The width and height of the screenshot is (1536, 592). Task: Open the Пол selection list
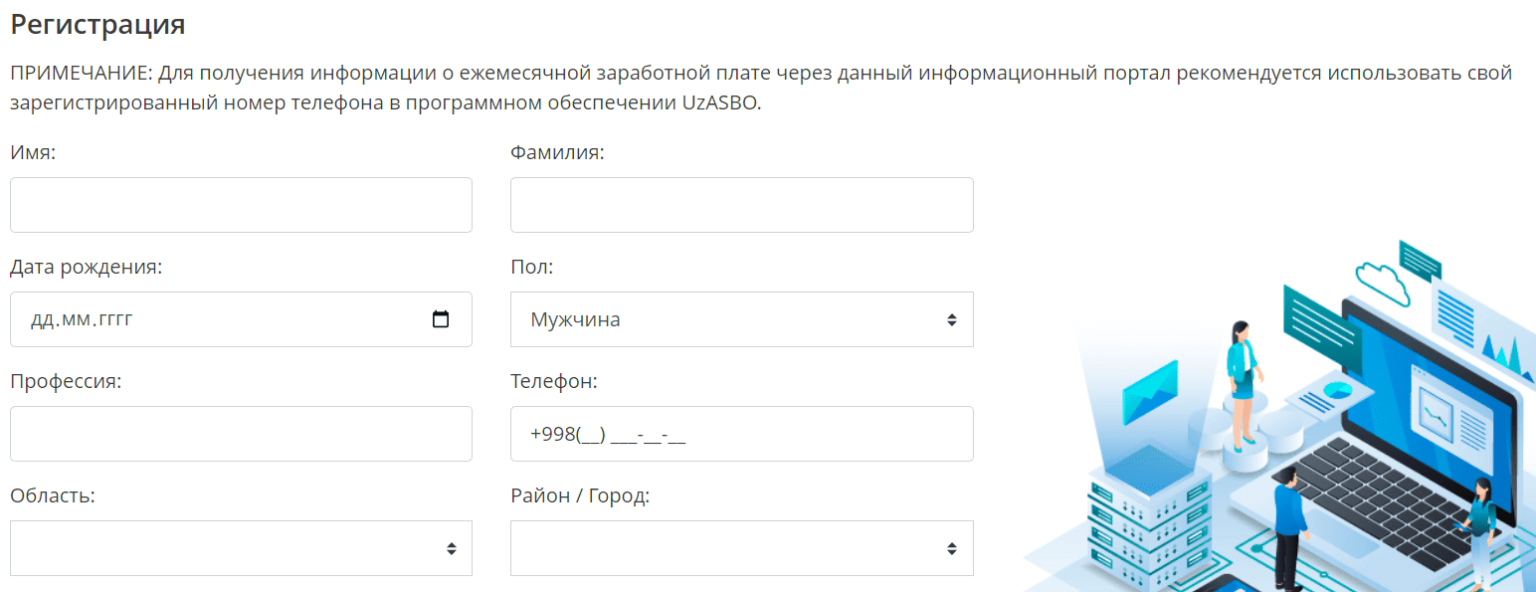click(x=740, y=319)
